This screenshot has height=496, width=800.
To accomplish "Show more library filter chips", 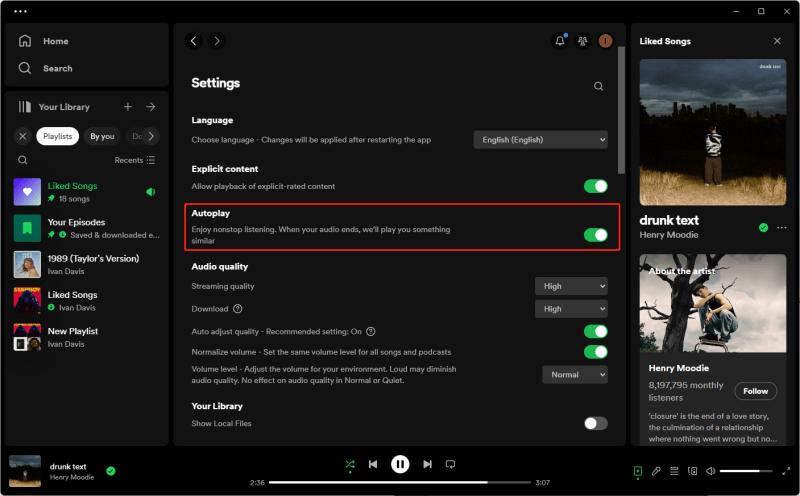I will click(x=151, y=136).
